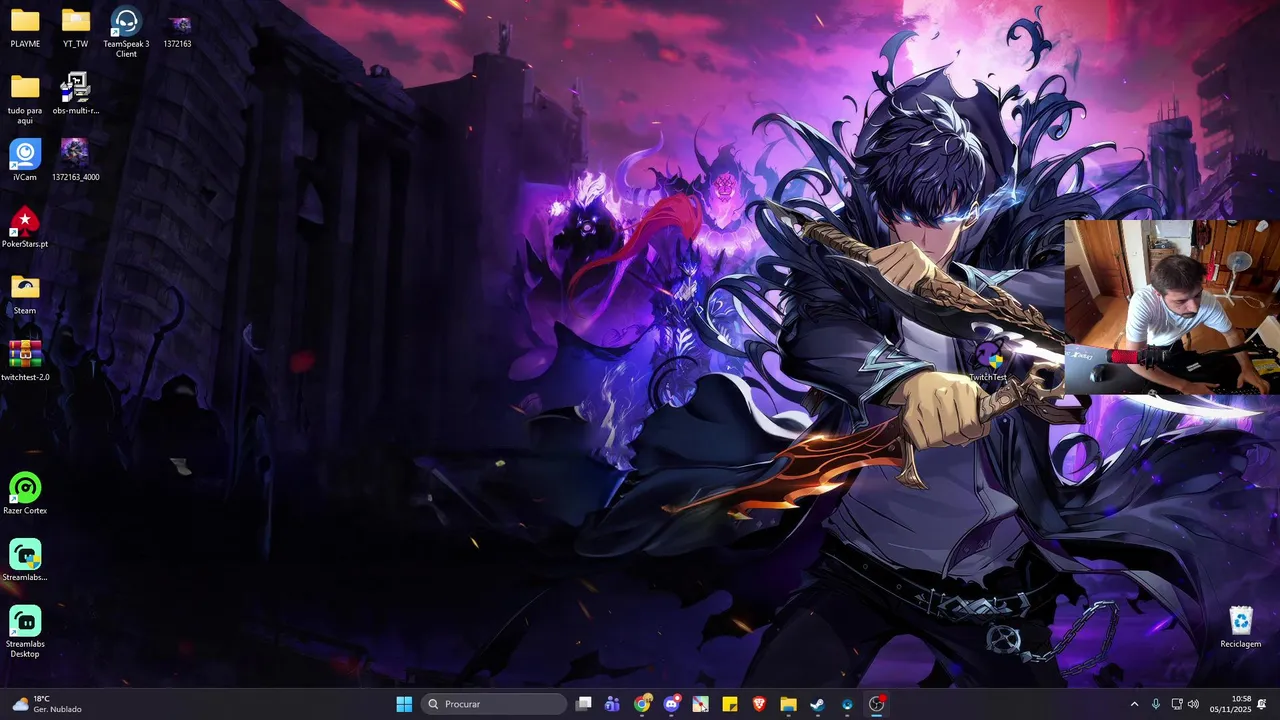
Task: Open the 1372163 image file icon
Action: (x=178, y=28)
